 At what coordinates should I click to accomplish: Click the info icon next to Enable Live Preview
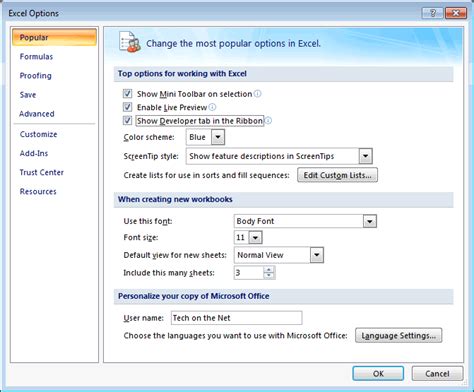click(x=212, y=107)
